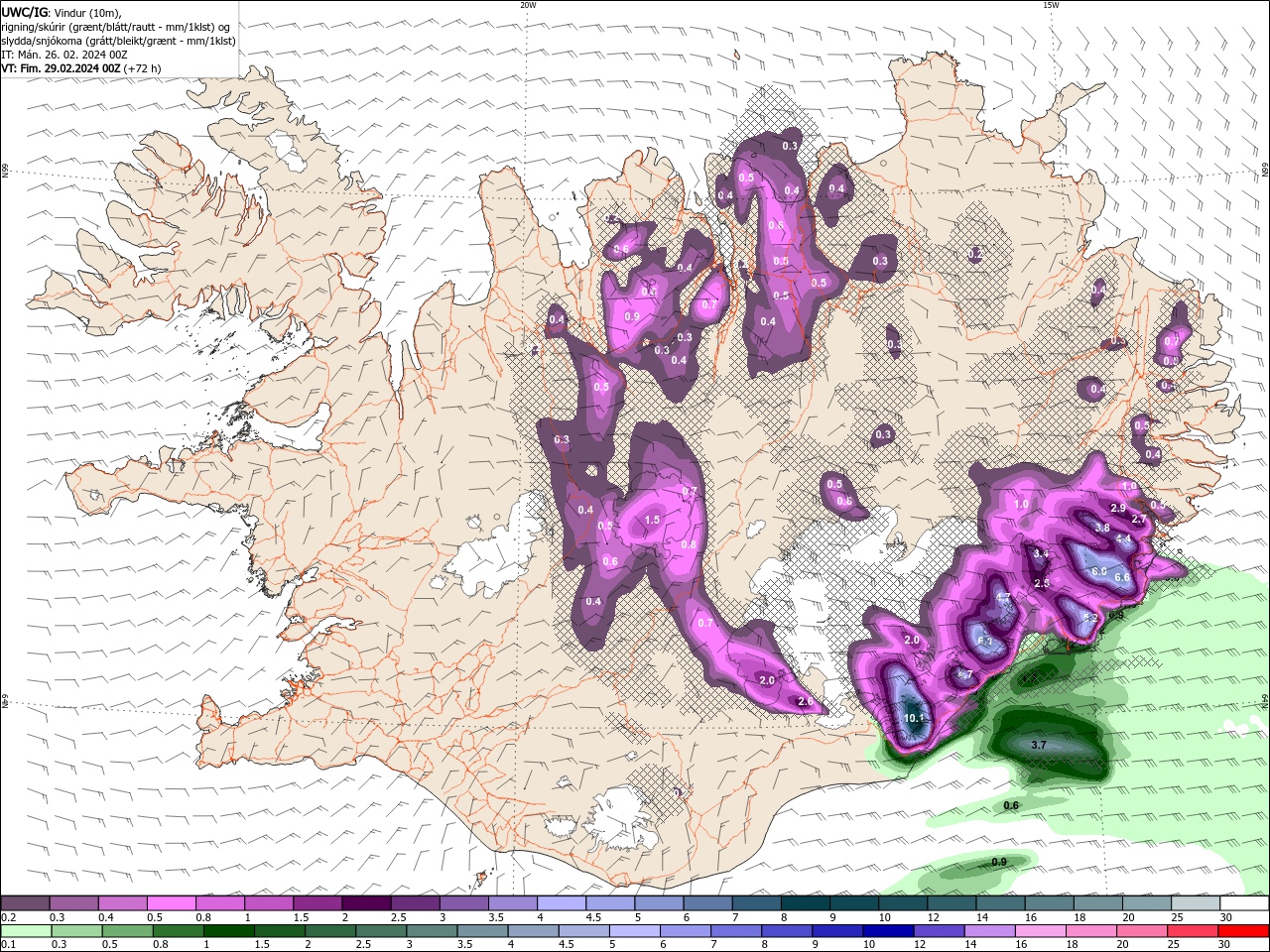The image size is (1270, 952).
Task: Pick the bright red lower swatch after 30
Action: [1244, 931]
